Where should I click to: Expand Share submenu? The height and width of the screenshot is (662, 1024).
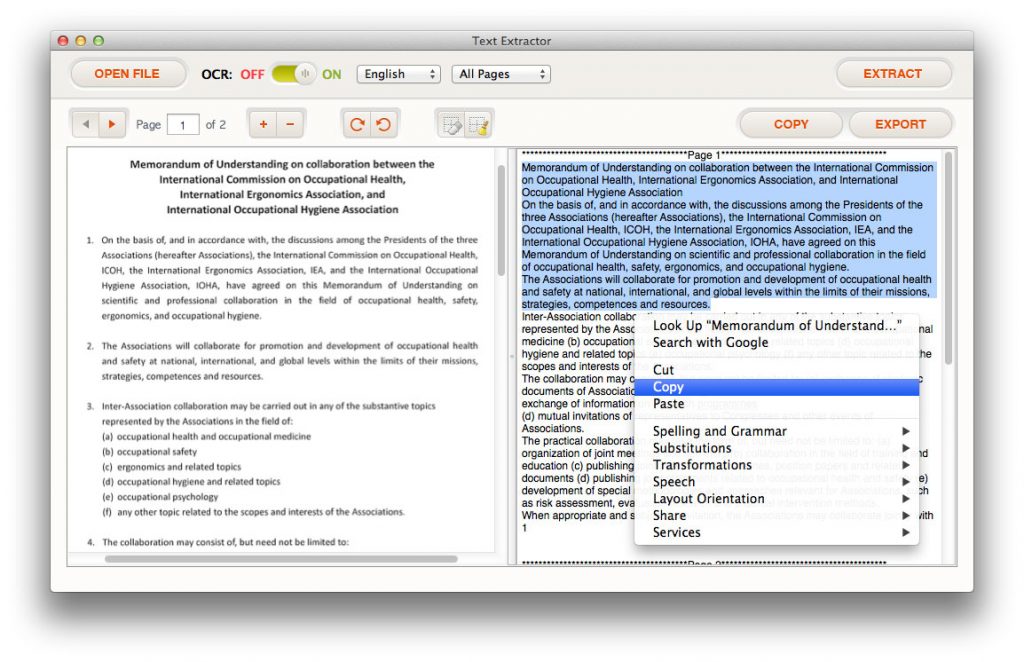click(x=776, y=516)
